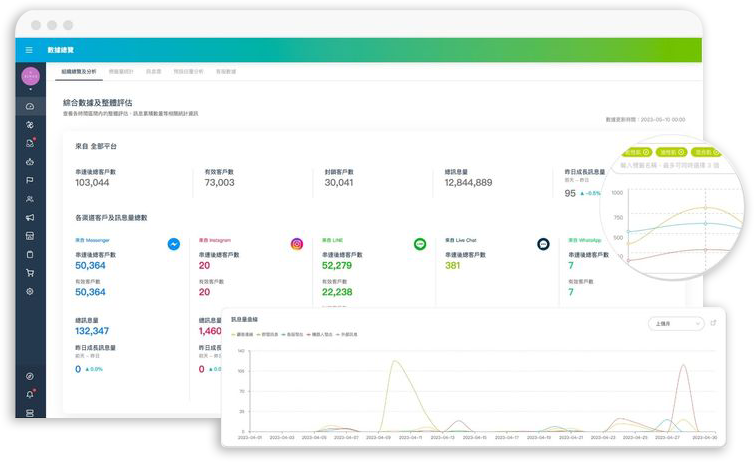Click the tall olive curve peak near 2023-04-09
Image resolution: width=754 pixels, height=462 pixels.
[395, 361]
